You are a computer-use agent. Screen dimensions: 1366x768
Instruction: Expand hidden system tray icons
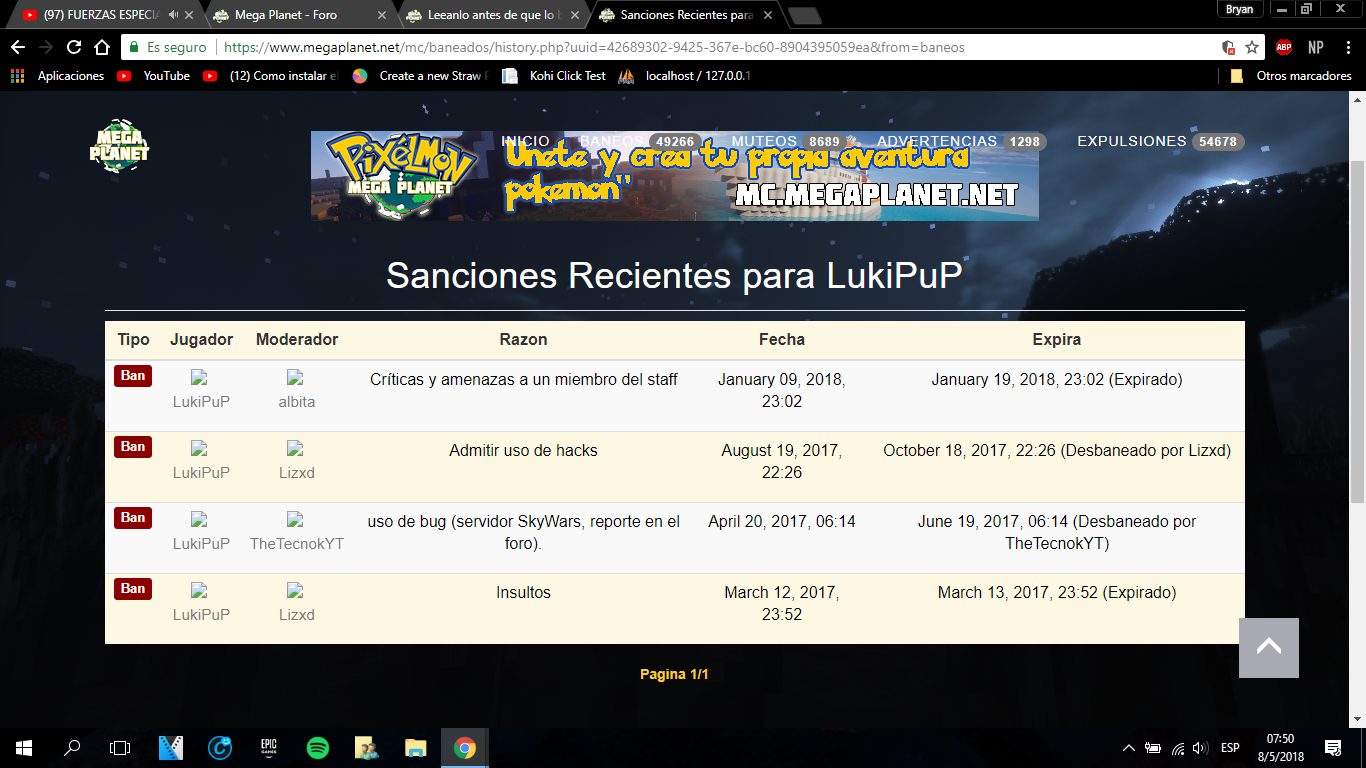(1129, 748)
